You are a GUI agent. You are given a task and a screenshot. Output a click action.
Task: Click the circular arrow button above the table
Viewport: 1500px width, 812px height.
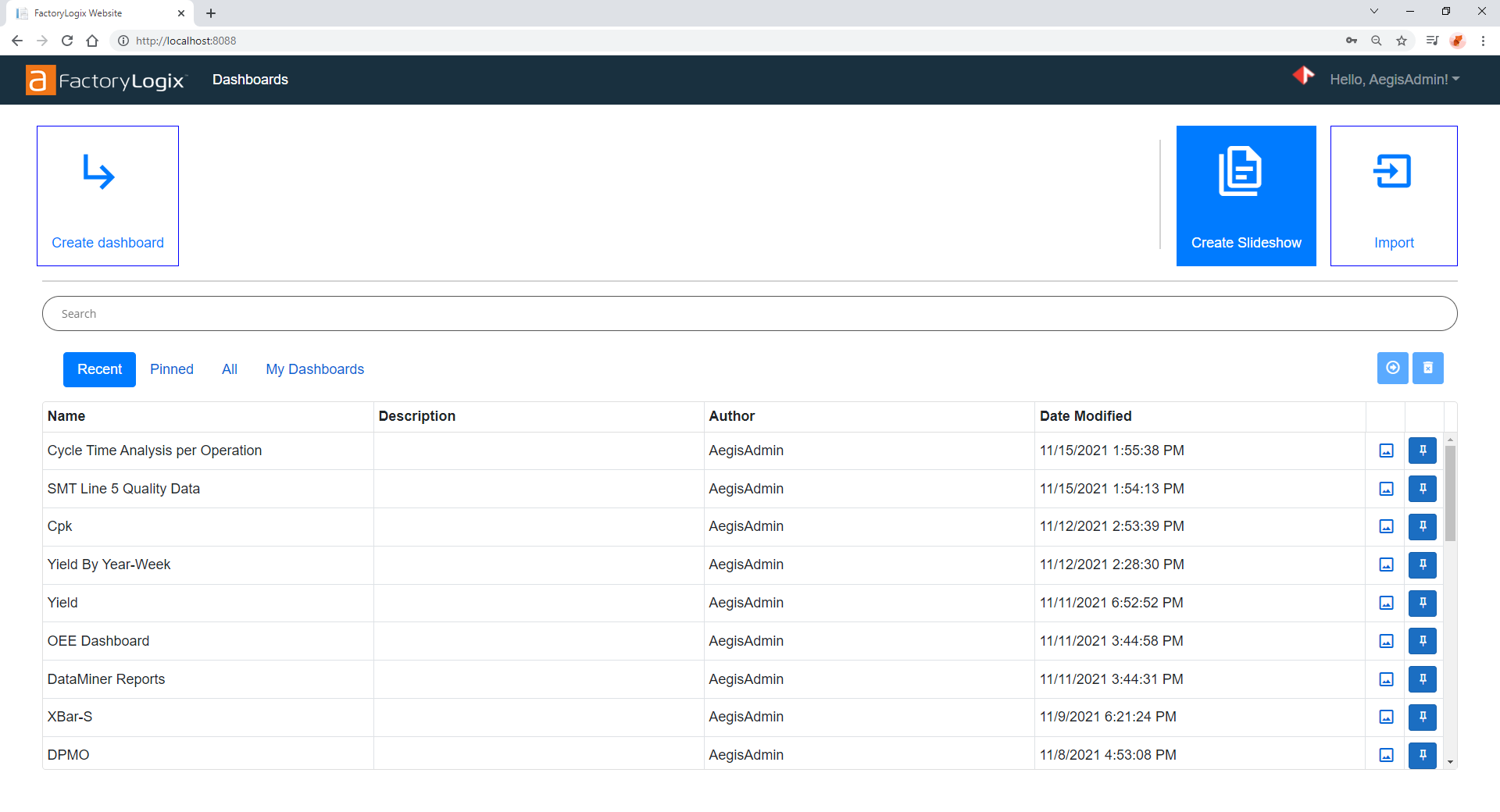point(1392,368)
